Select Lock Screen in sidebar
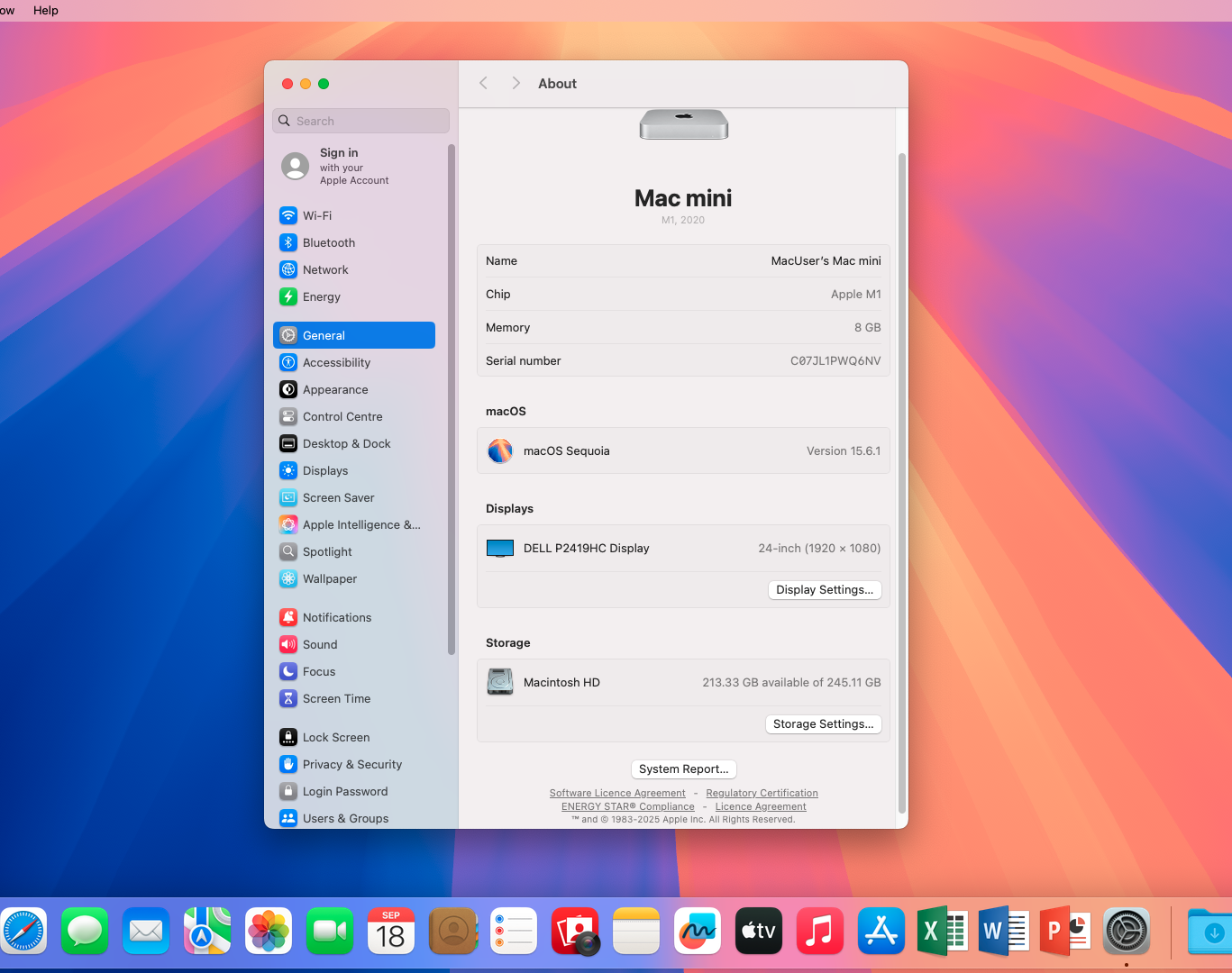This screenshot has width=1232, height=973. click(335, 738)
